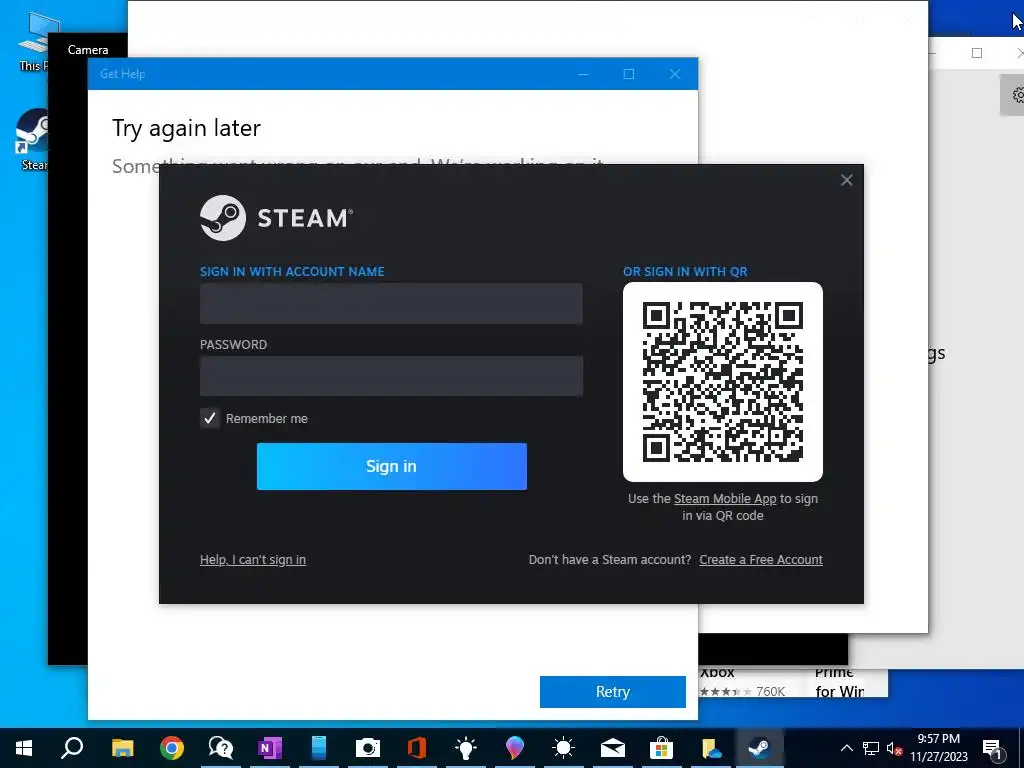The height and width of the screenshot is (768, 1024).
Task: Click the Steam logo in sign-in dialog
Action: [276, 218]
